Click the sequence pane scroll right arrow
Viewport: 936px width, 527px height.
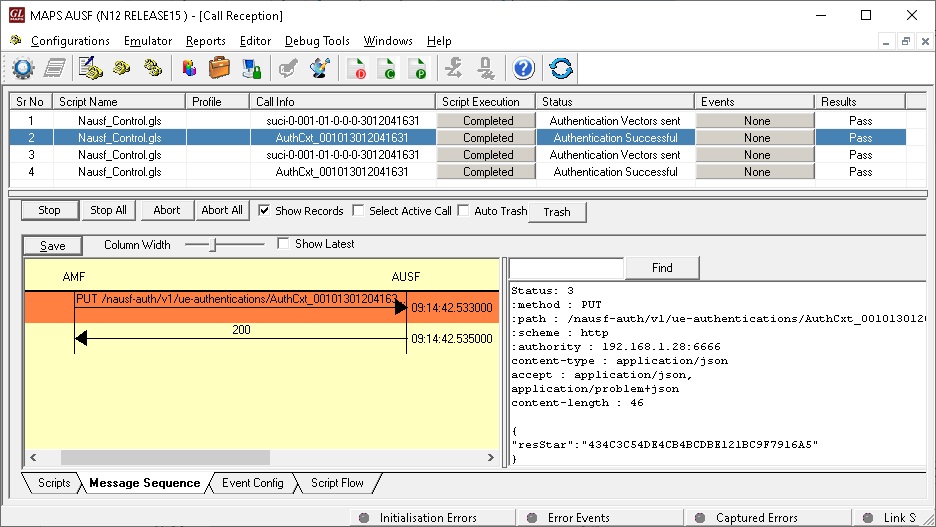click(491, 457)
